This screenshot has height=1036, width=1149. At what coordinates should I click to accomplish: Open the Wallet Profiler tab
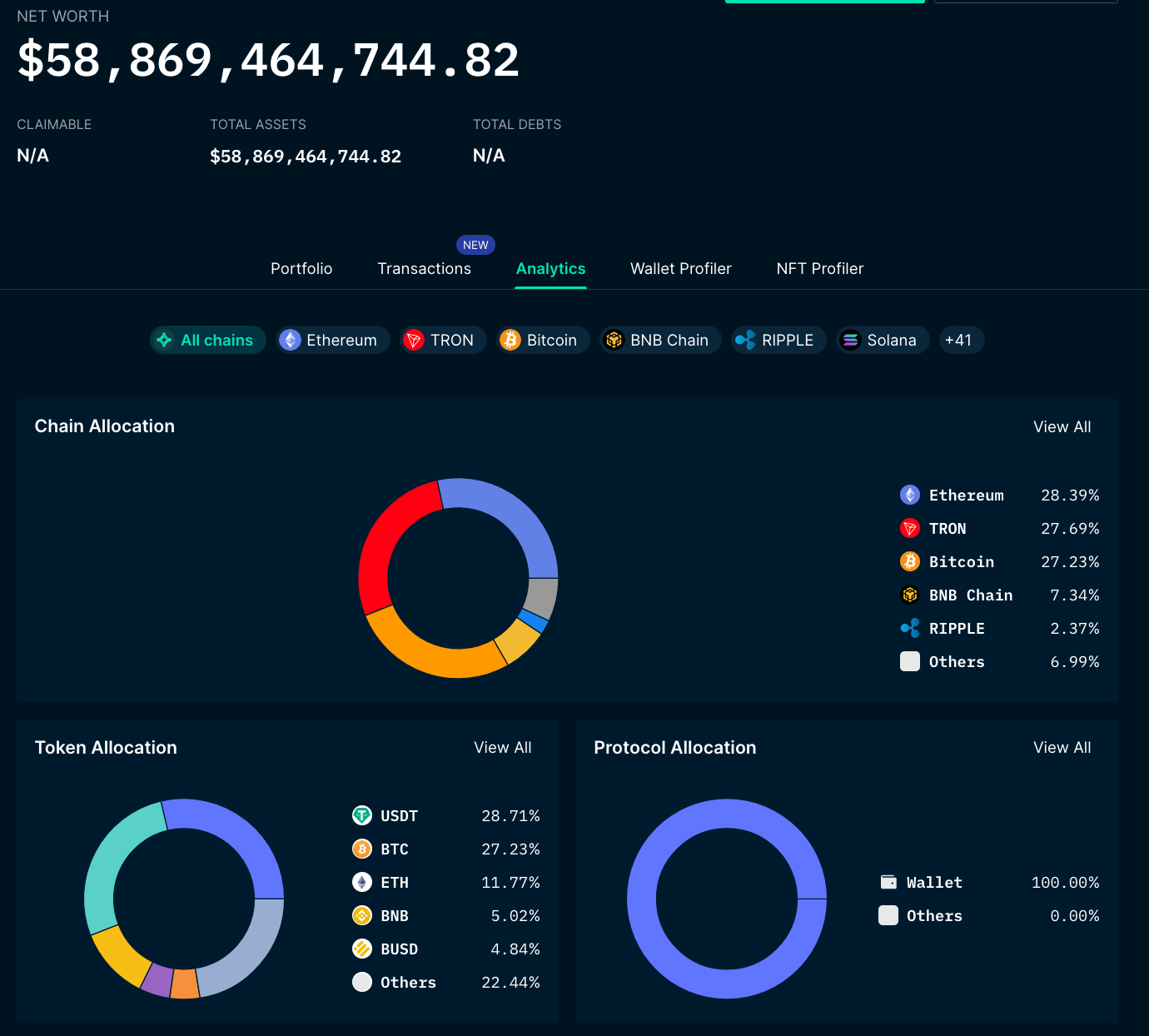coord(681,268)
